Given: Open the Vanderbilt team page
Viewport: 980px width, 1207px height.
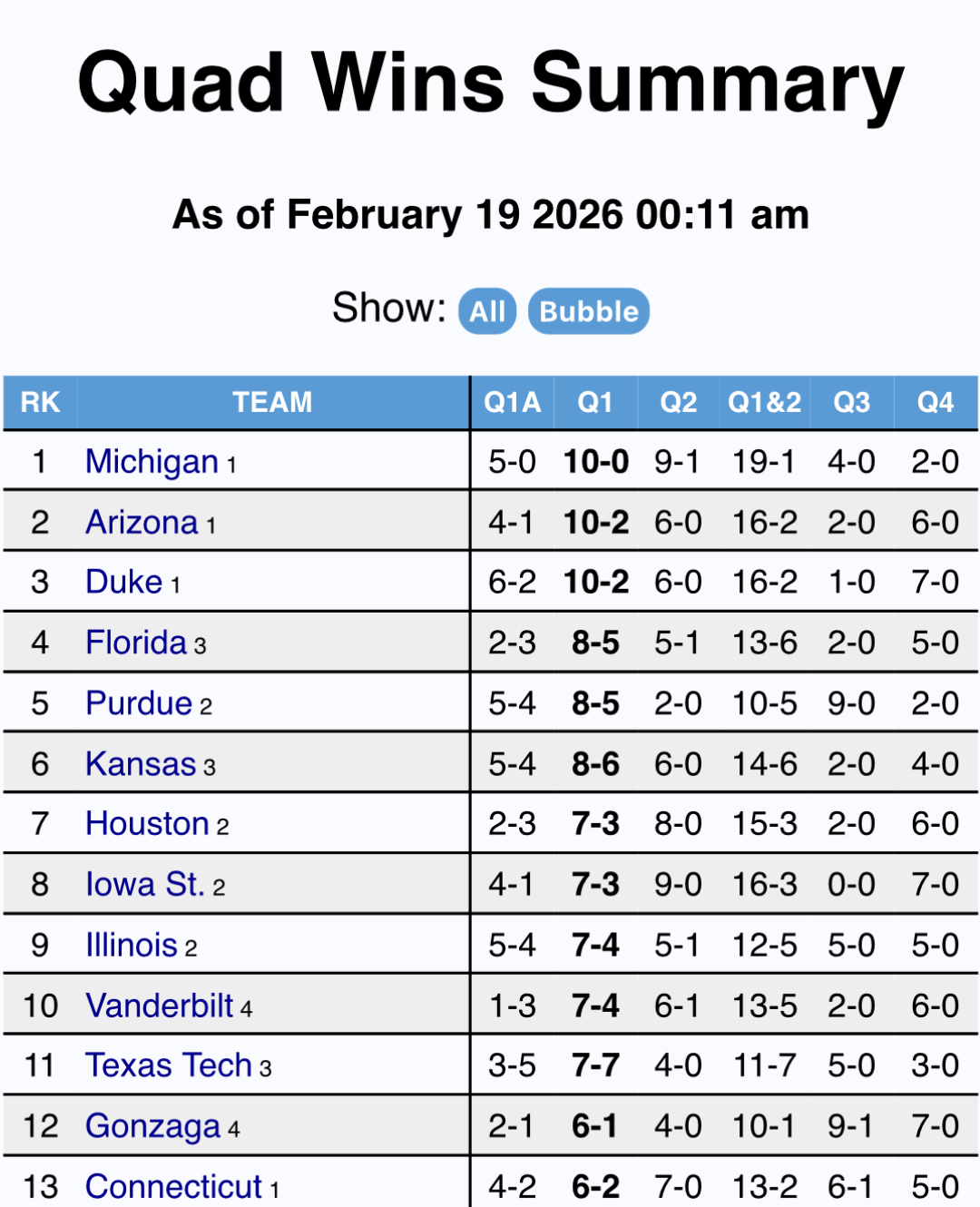Looking at the screenshot, I should tap(160, 1006).
